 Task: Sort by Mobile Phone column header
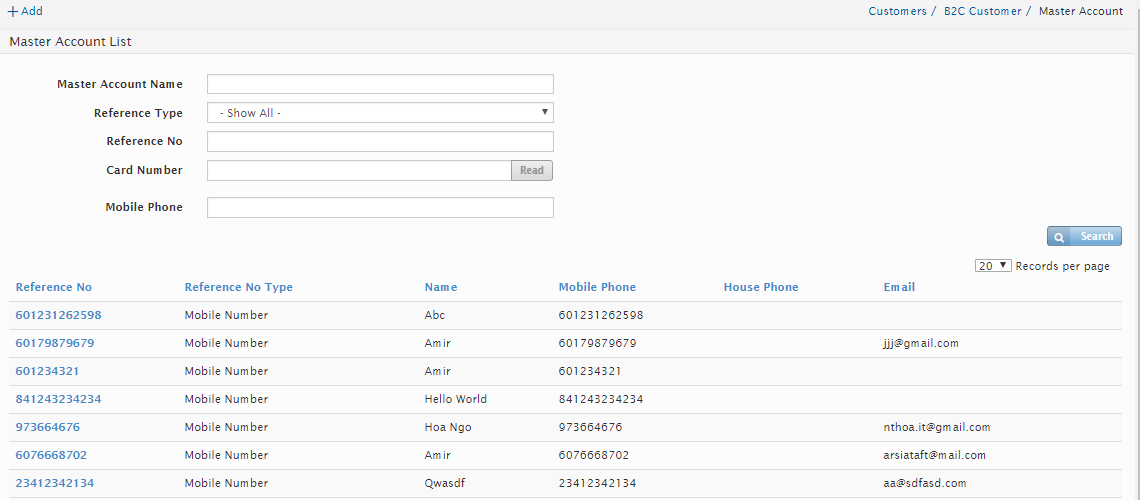tap(597, 287)
